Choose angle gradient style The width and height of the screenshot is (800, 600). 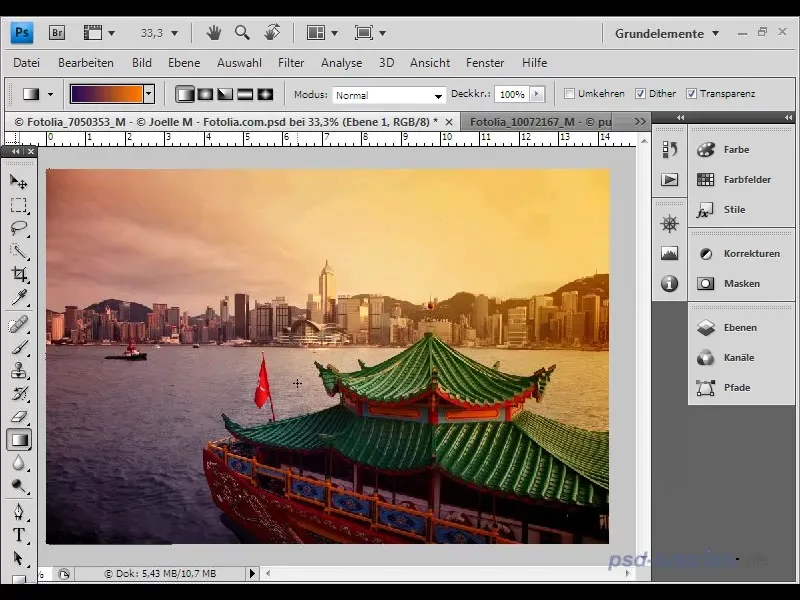pos(225,94)
